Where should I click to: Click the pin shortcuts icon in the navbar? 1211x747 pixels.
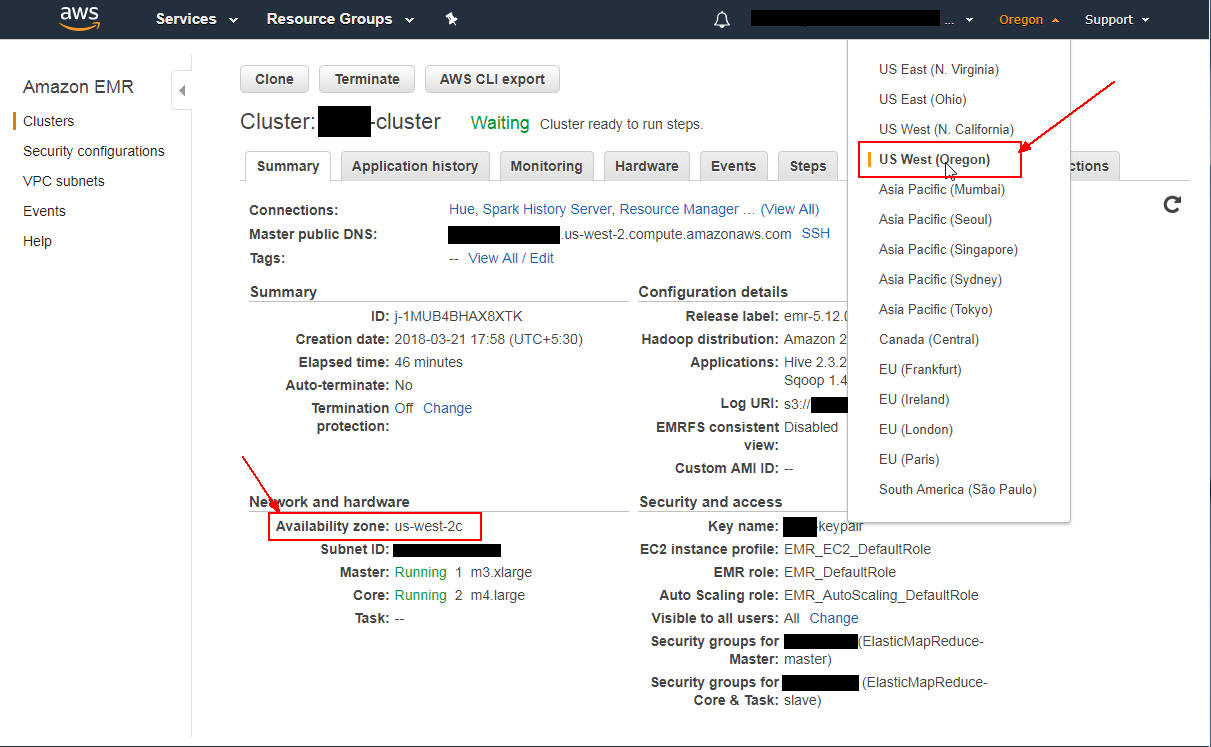451,18
